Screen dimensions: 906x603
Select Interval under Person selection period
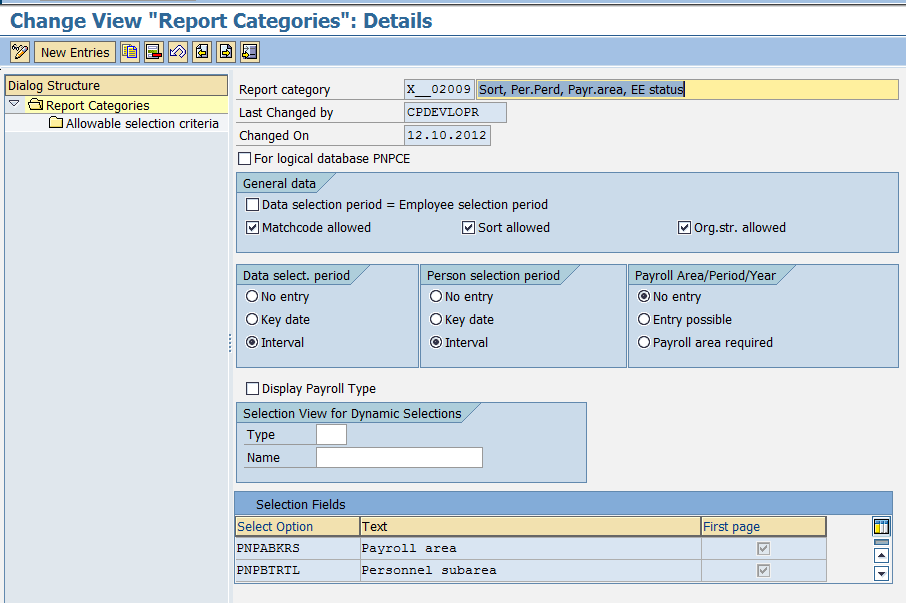436,343
